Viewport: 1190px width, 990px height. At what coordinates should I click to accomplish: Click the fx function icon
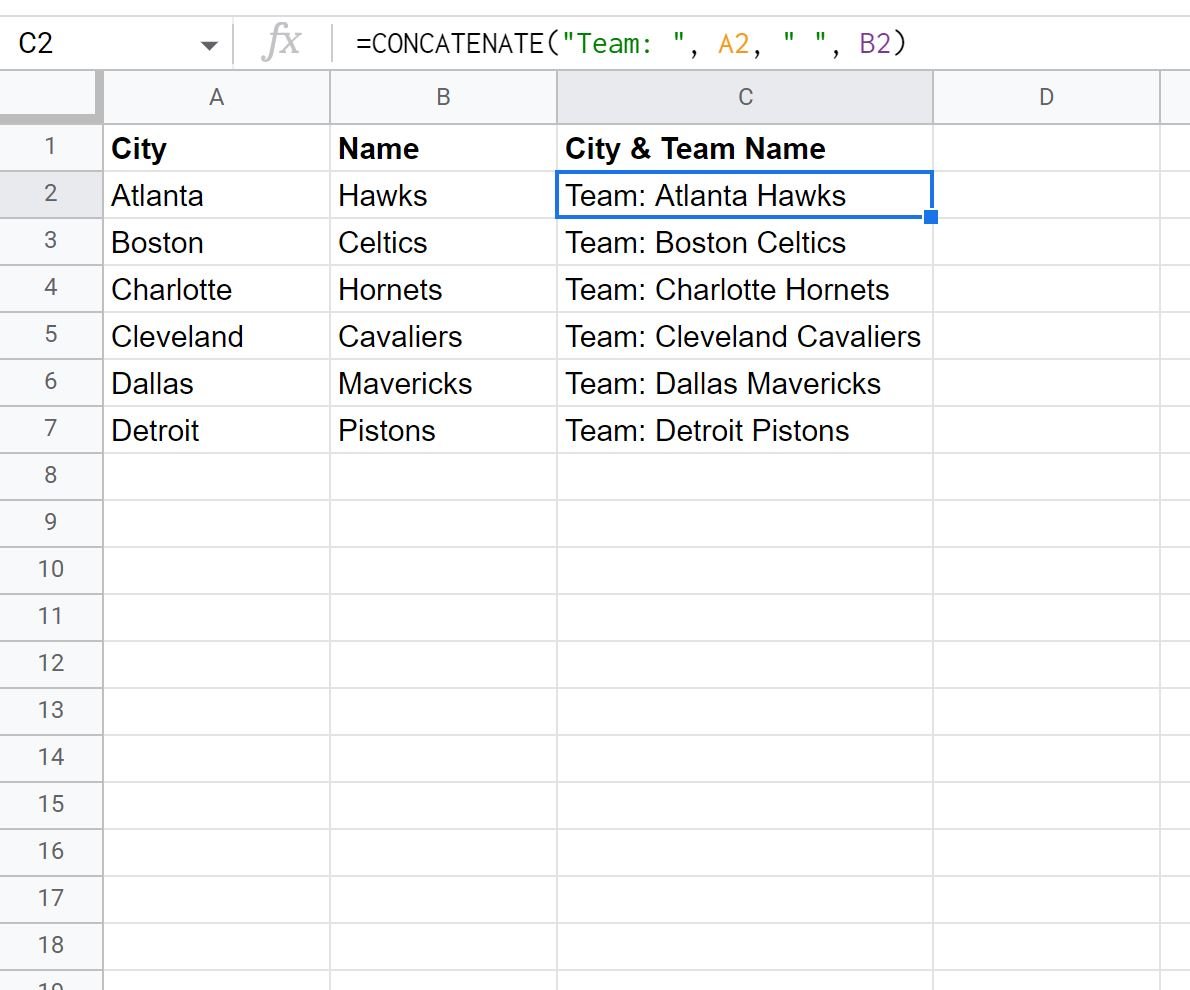pos(282,43)
